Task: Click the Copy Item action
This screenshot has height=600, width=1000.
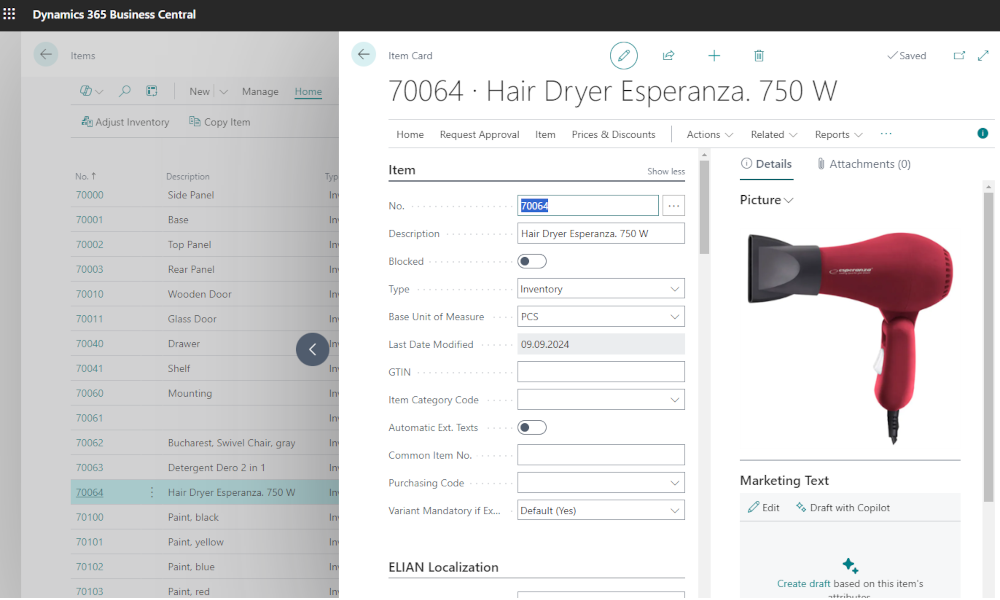Action: (219, 122)
